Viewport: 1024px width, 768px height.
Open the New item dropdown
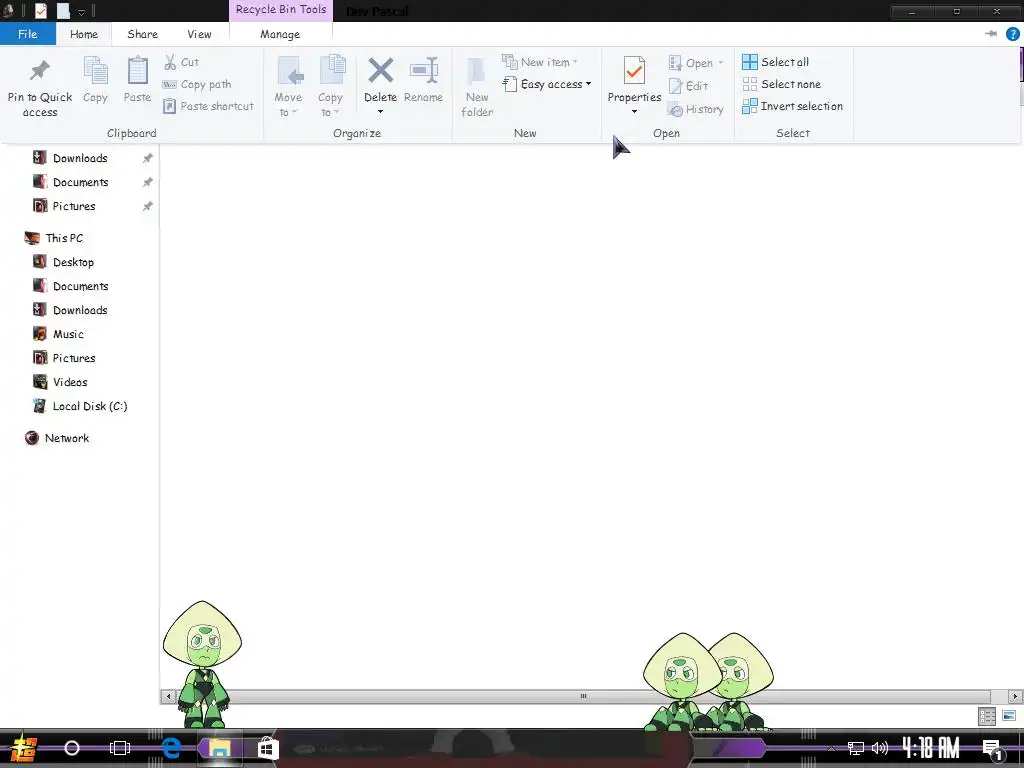(x=539, y=62)
